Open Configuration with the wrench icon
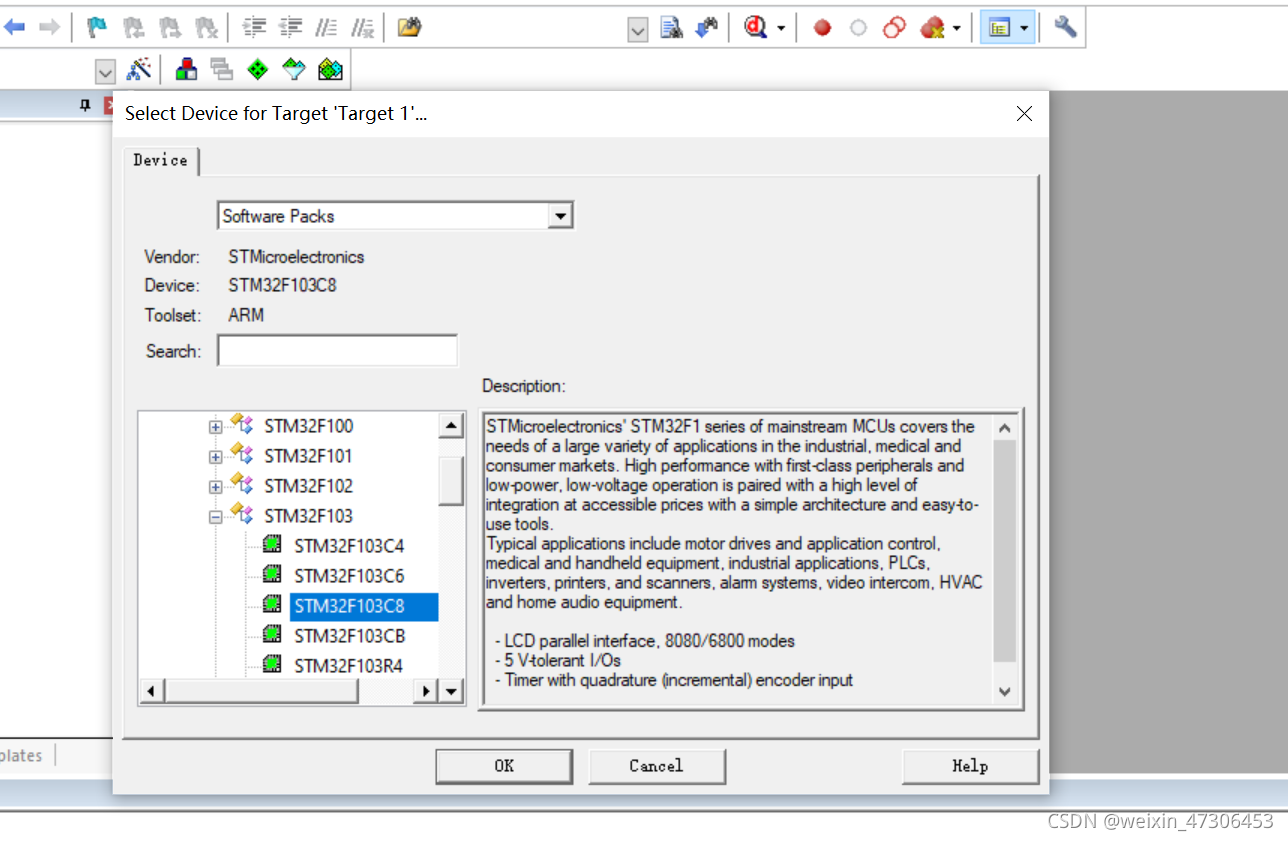The image size is (1288, 841). pos(1065,28)
